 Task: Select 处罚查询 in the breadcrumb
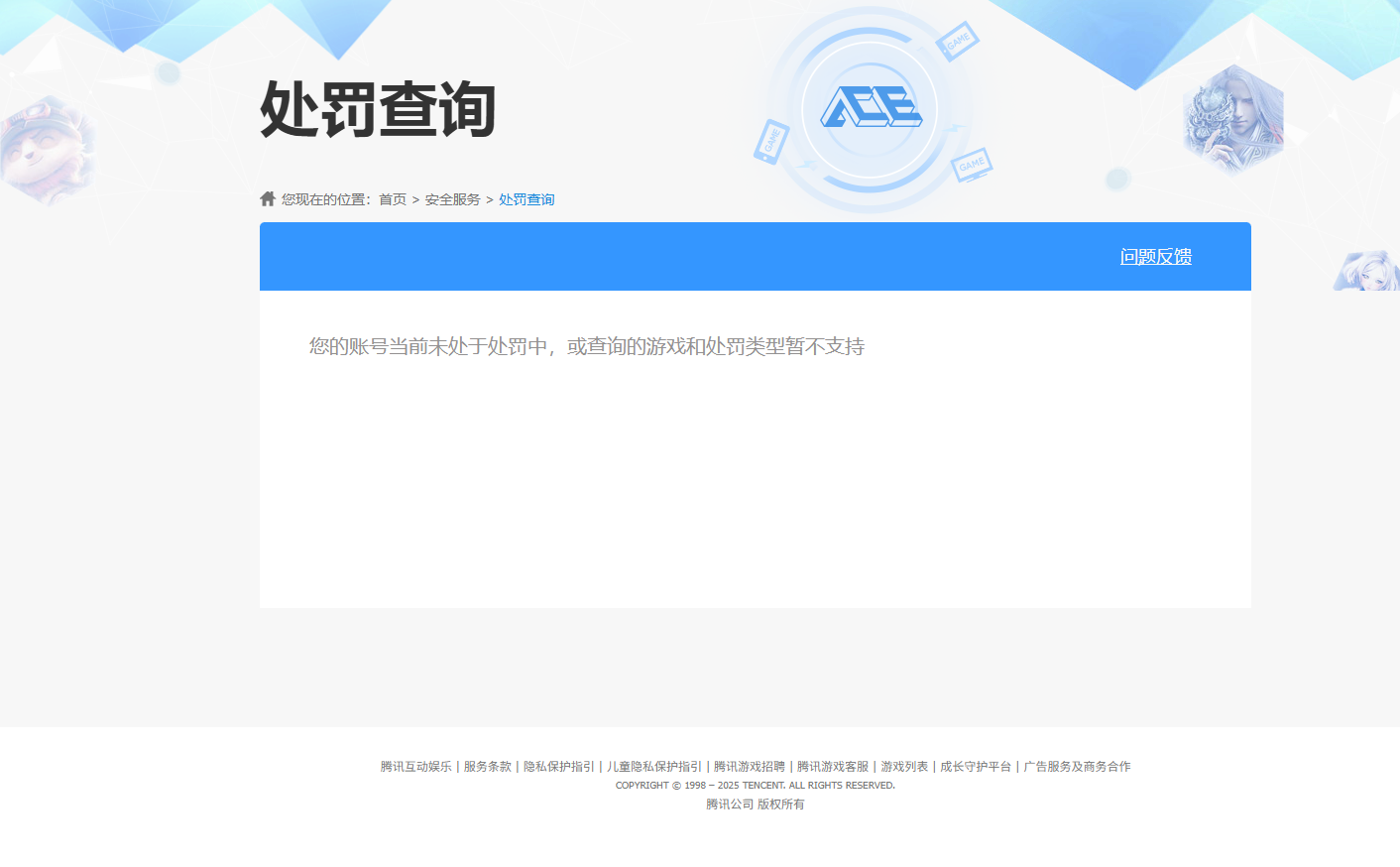pyautogui.click(x=526, y=199)
